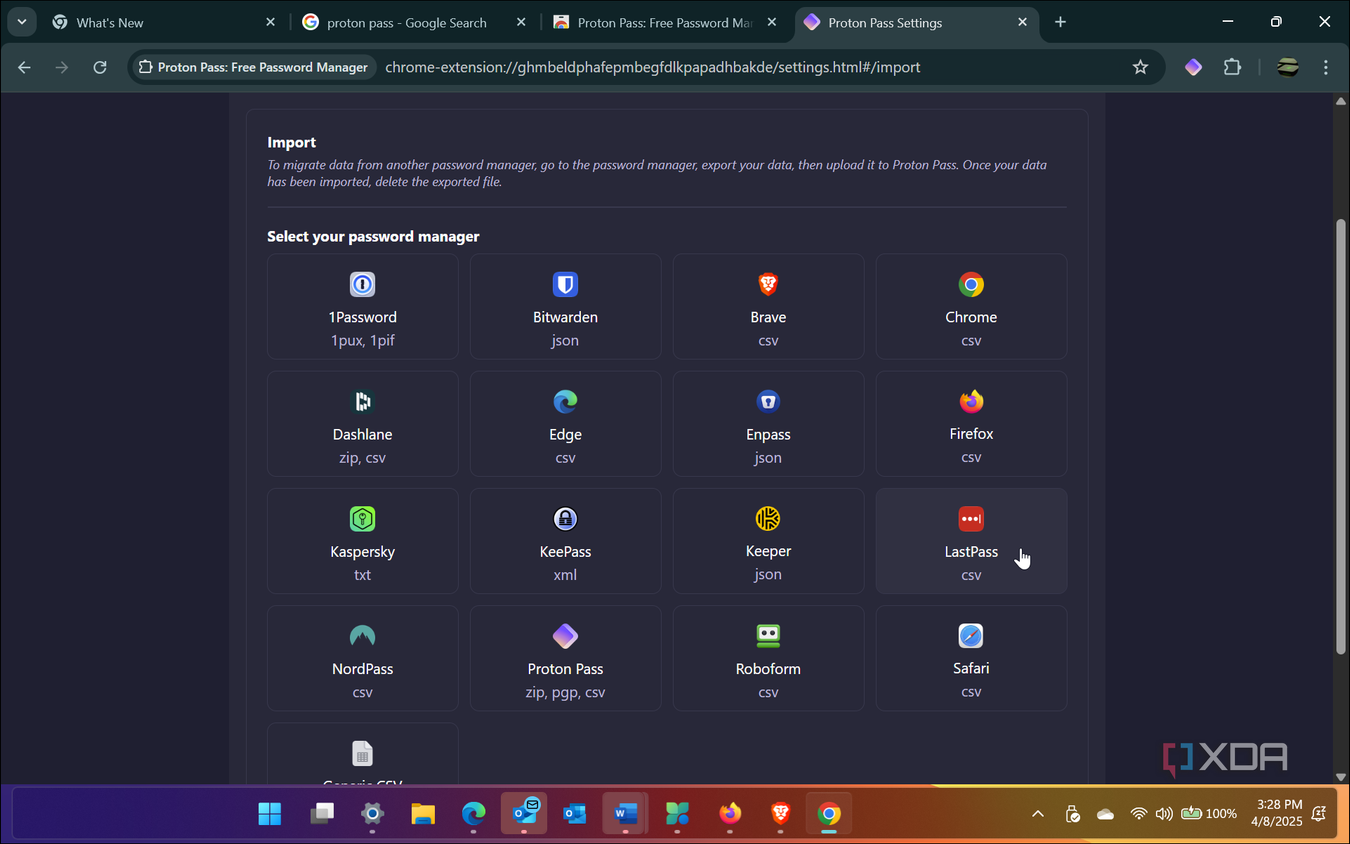
Task: Open File Explorer from taskbar
Action: click(423, 814)
